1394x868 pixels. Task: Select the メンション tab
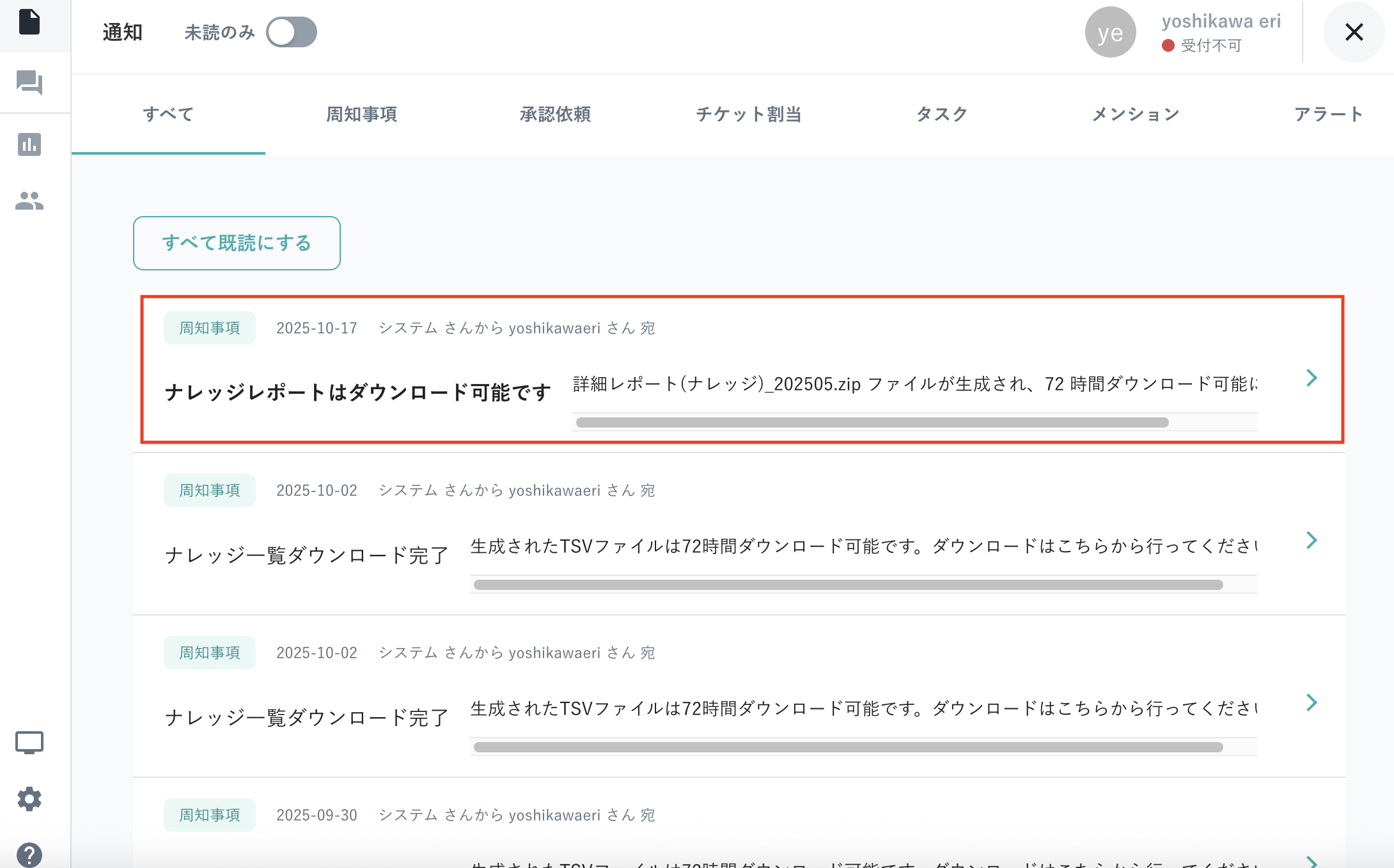click(1135, 114)
